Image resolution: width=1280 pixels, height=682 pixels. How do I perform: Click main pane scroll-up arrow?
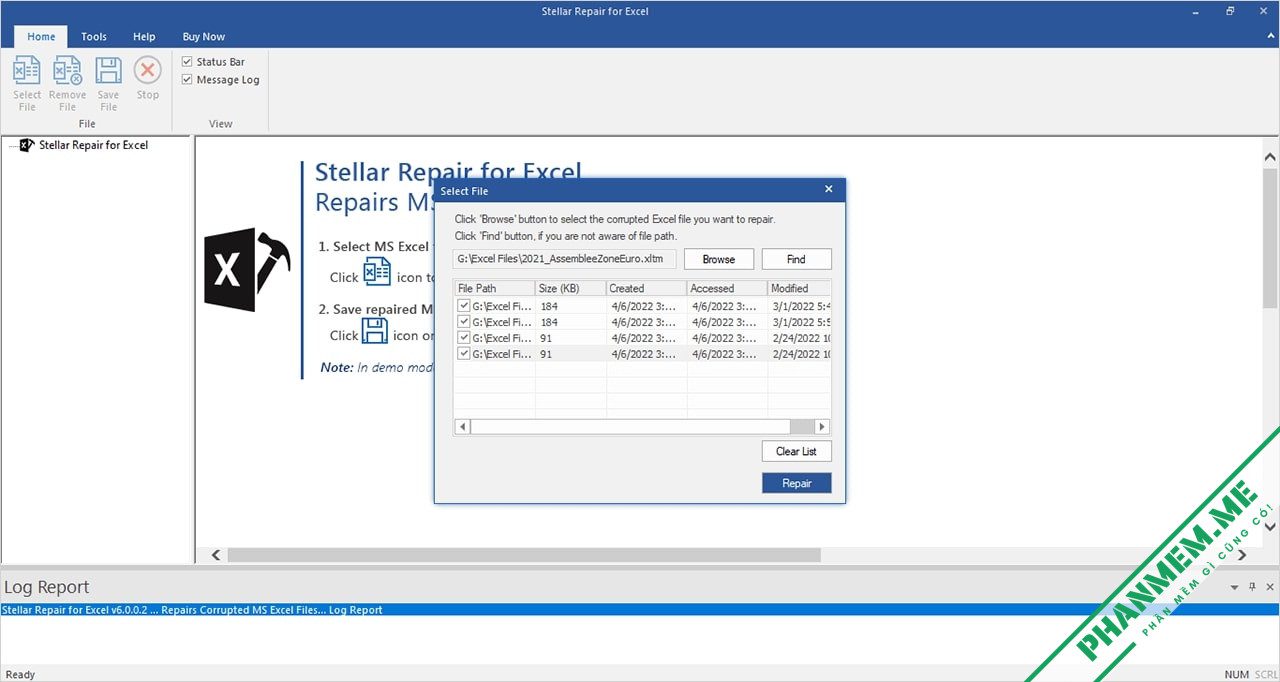(x=1270, y=158)
